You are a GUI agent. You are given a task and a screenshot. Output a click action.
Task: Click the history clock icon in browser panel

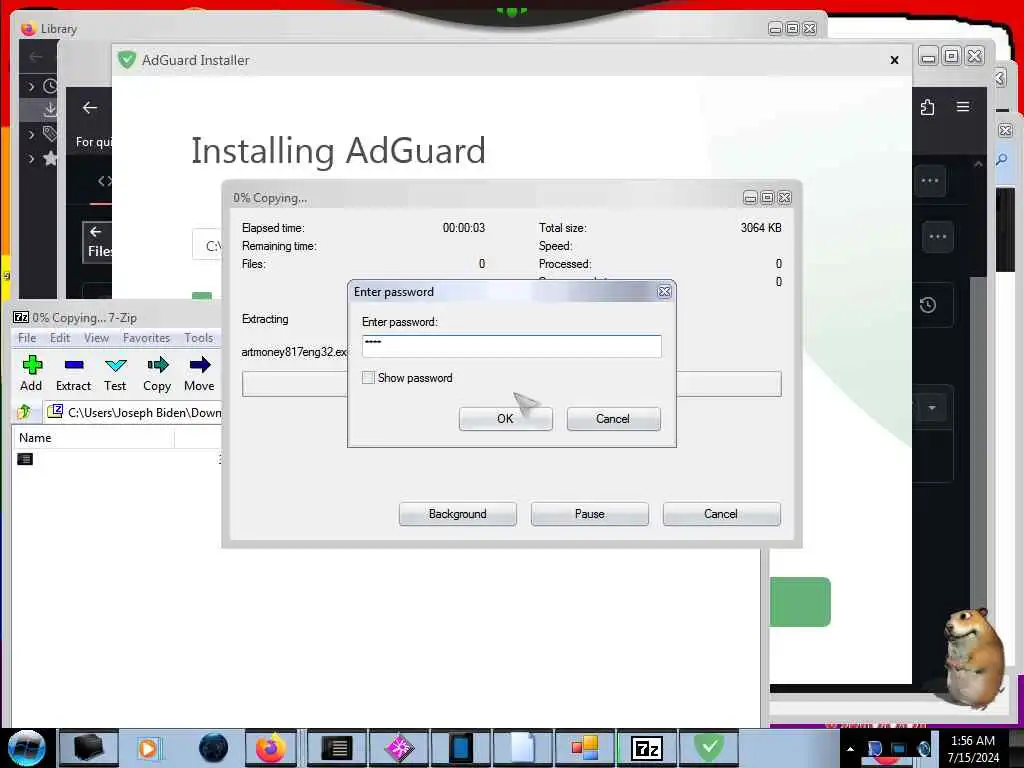927,305
